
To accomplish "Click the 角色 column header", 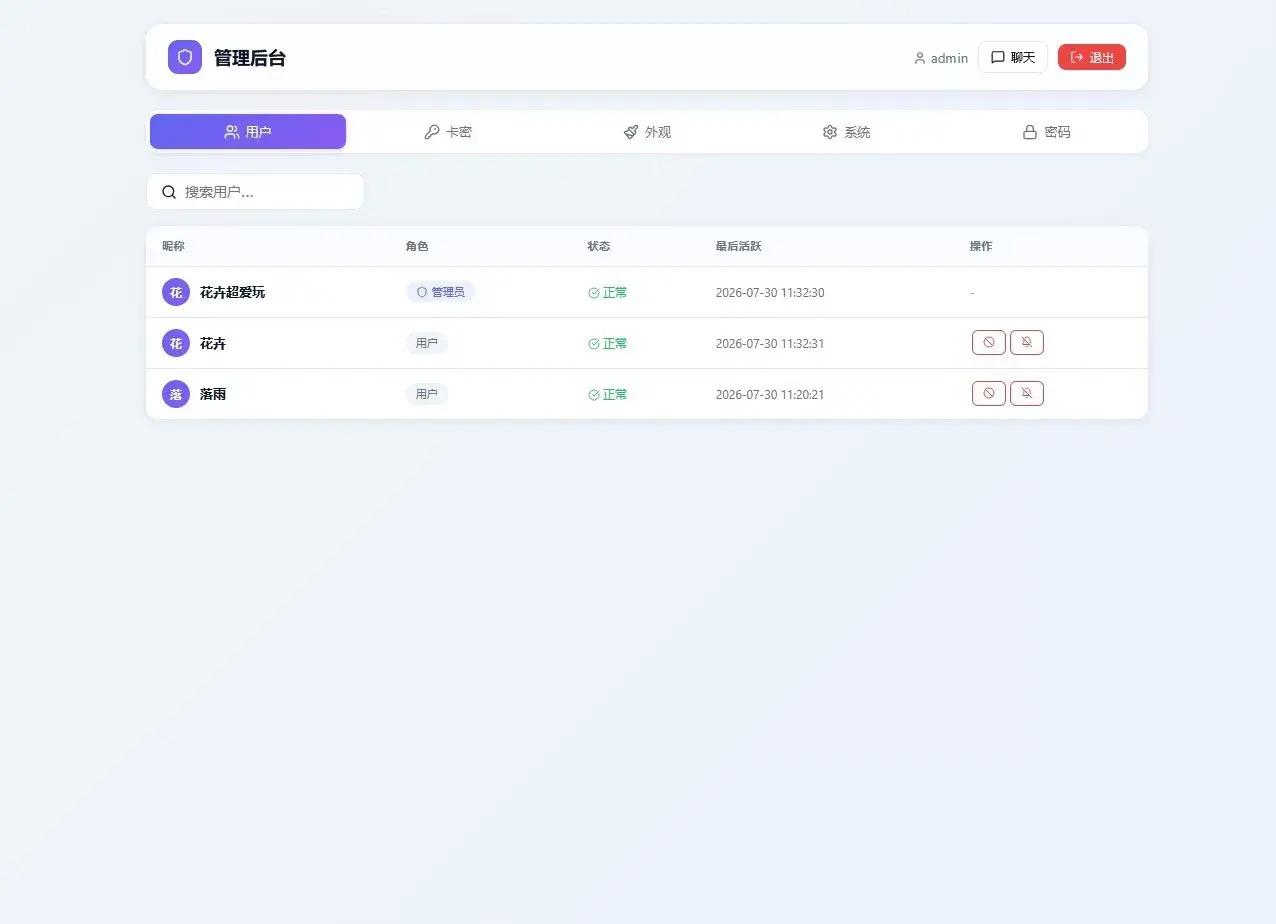I will 417,246.
